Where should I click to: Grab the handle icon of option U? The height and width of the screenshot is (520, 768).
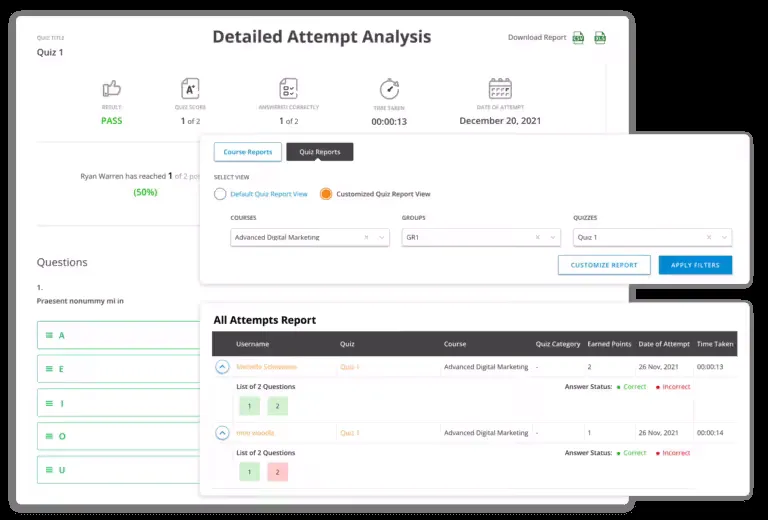pyautogui.click(x=49, y=470)
